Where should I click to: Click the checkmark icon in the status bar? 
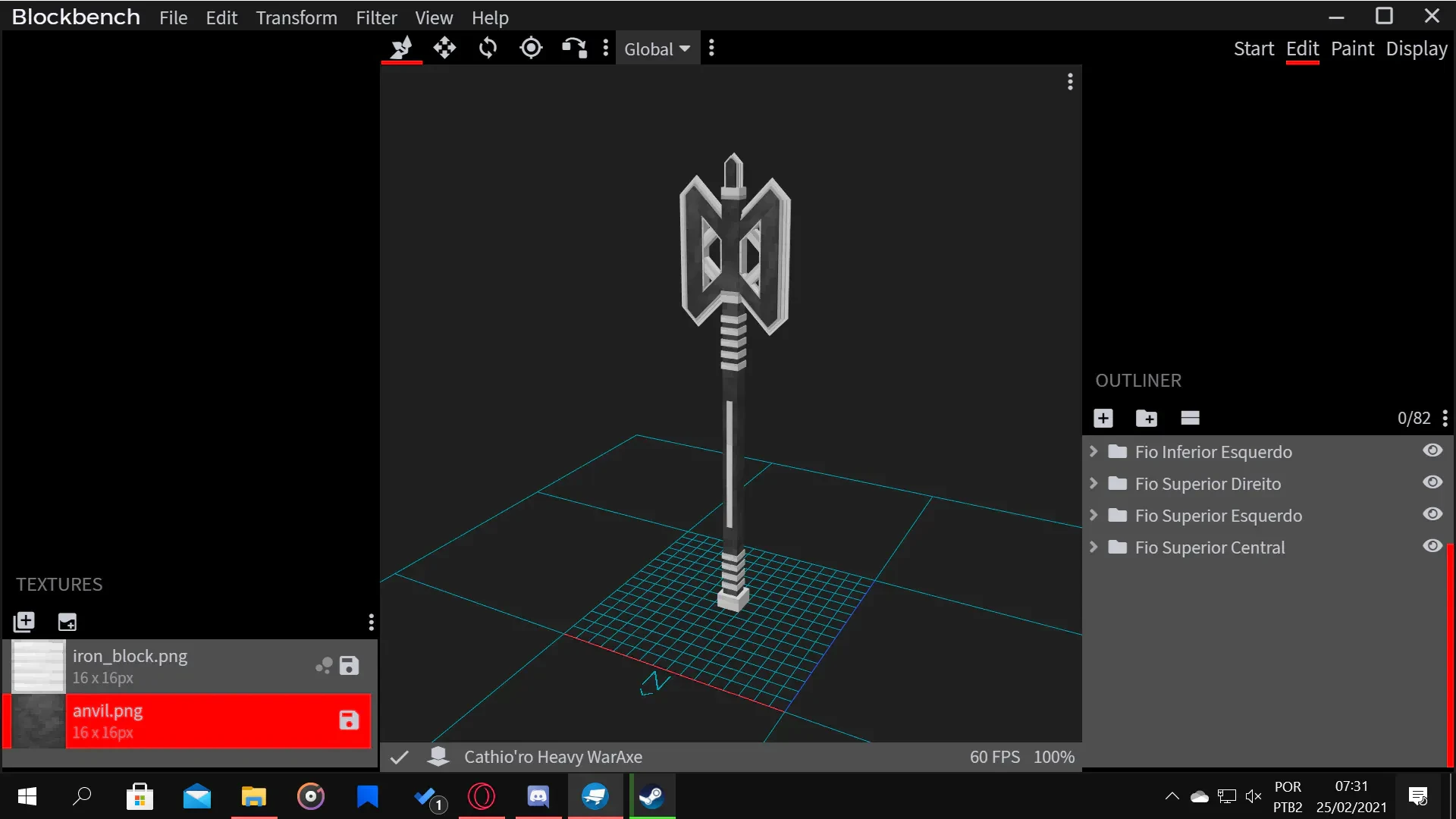click(x=400, y=757)
